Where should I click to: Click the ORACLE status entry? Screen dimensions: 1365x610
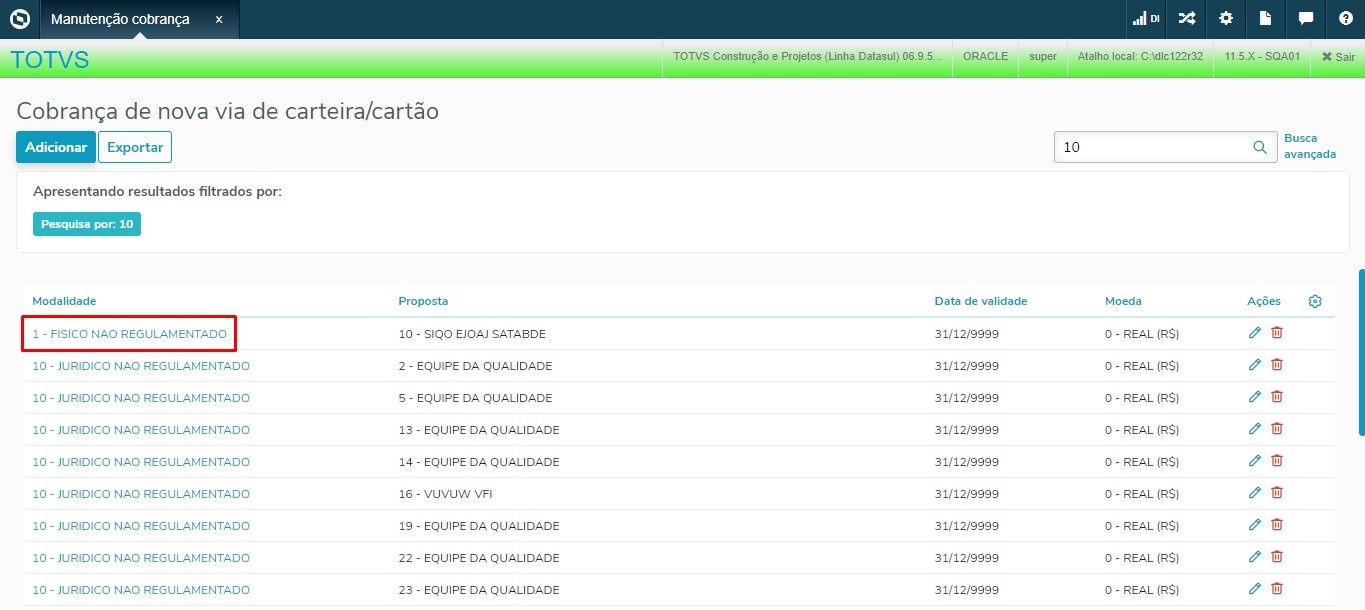click(x=985, y=57)
